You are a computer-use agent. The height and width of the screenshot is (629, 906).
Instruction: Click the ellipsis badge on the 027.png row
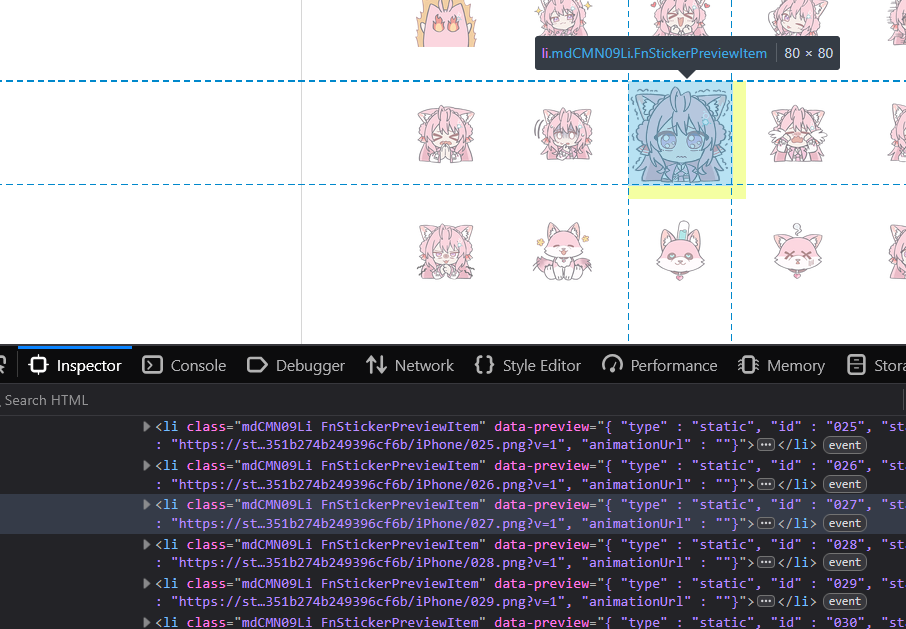766,523
